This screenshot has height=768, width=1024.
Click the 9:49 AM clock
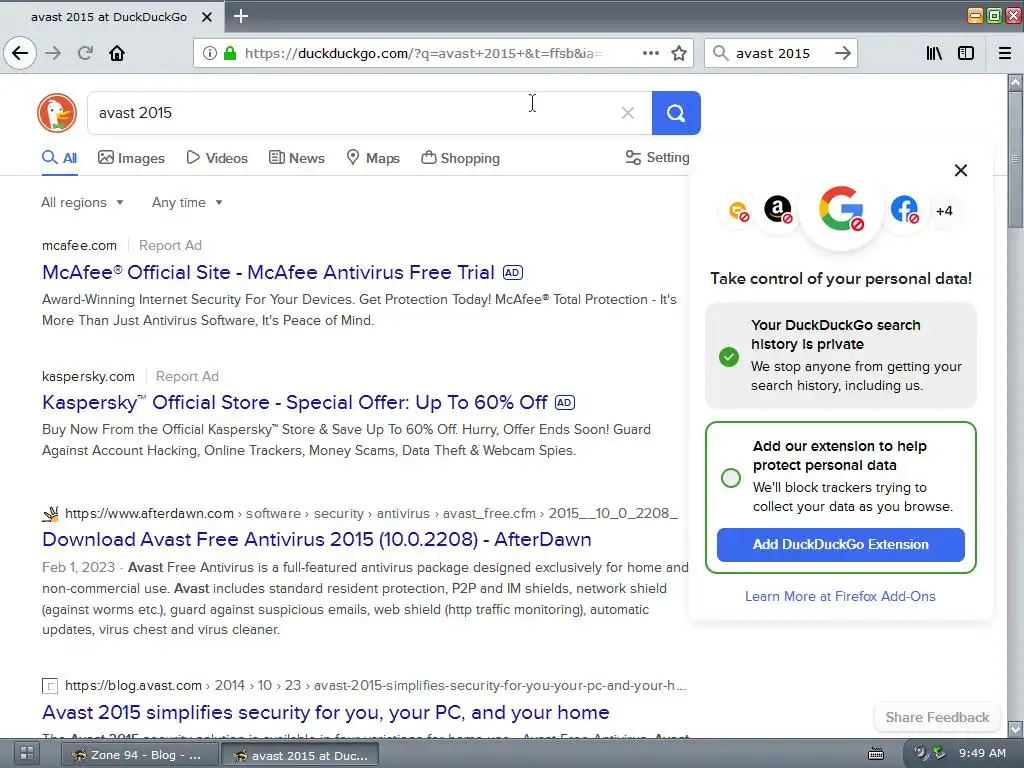tap(982, 753)
